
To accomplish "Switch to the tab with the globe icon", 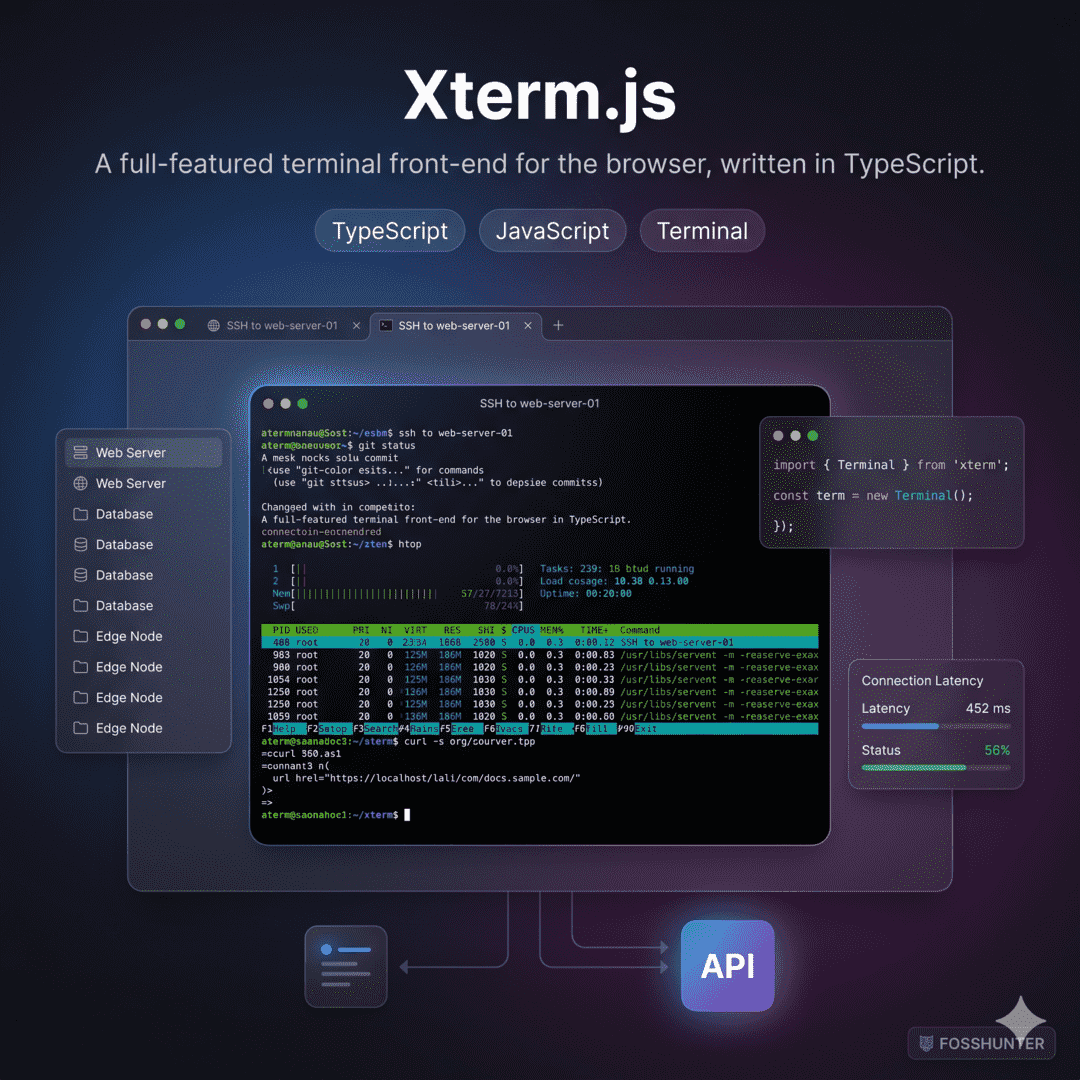I will (x=282, y=326).
